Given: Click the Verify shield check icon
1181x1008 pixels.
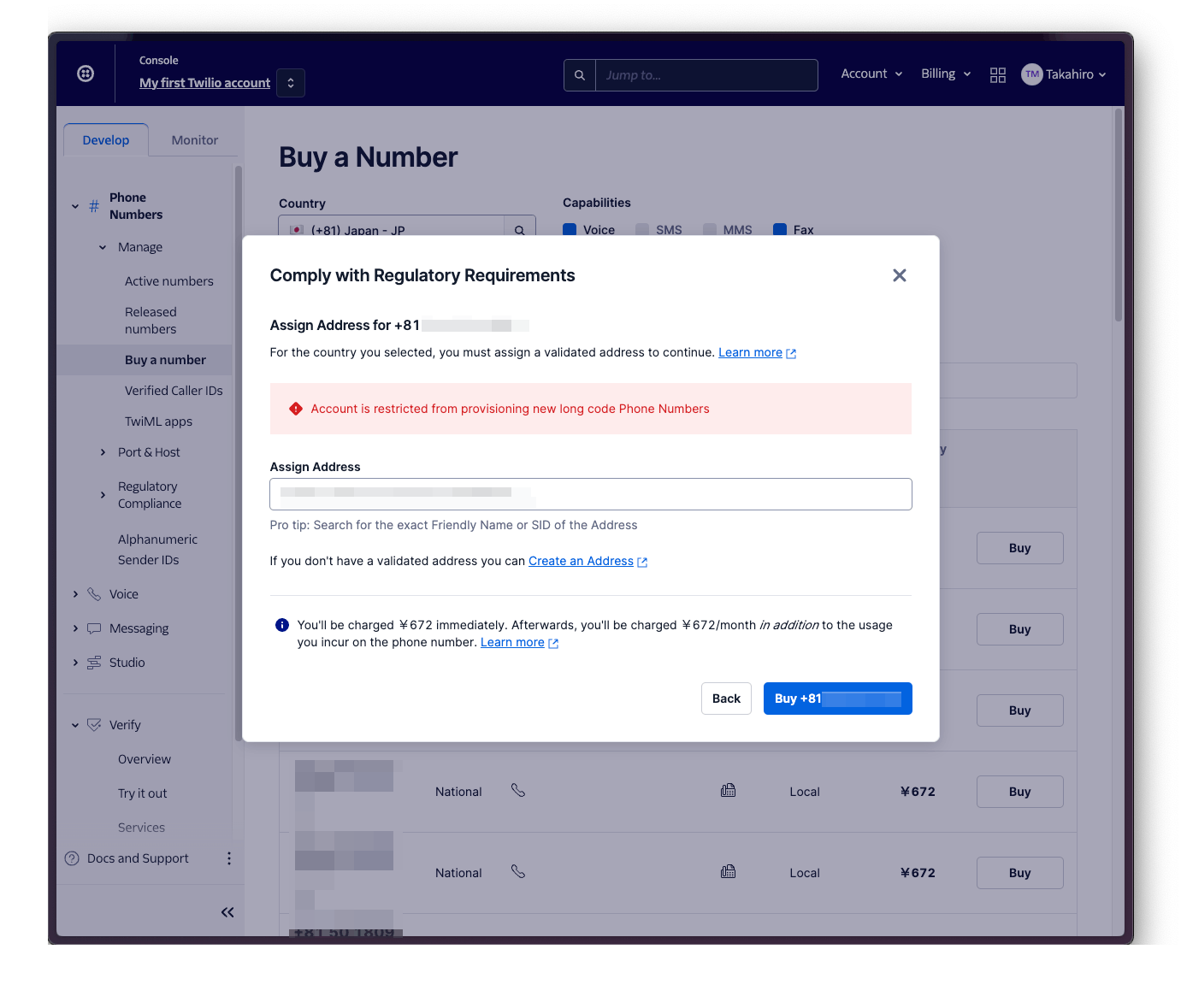Looking at the screenshot, I should [94, 725].
